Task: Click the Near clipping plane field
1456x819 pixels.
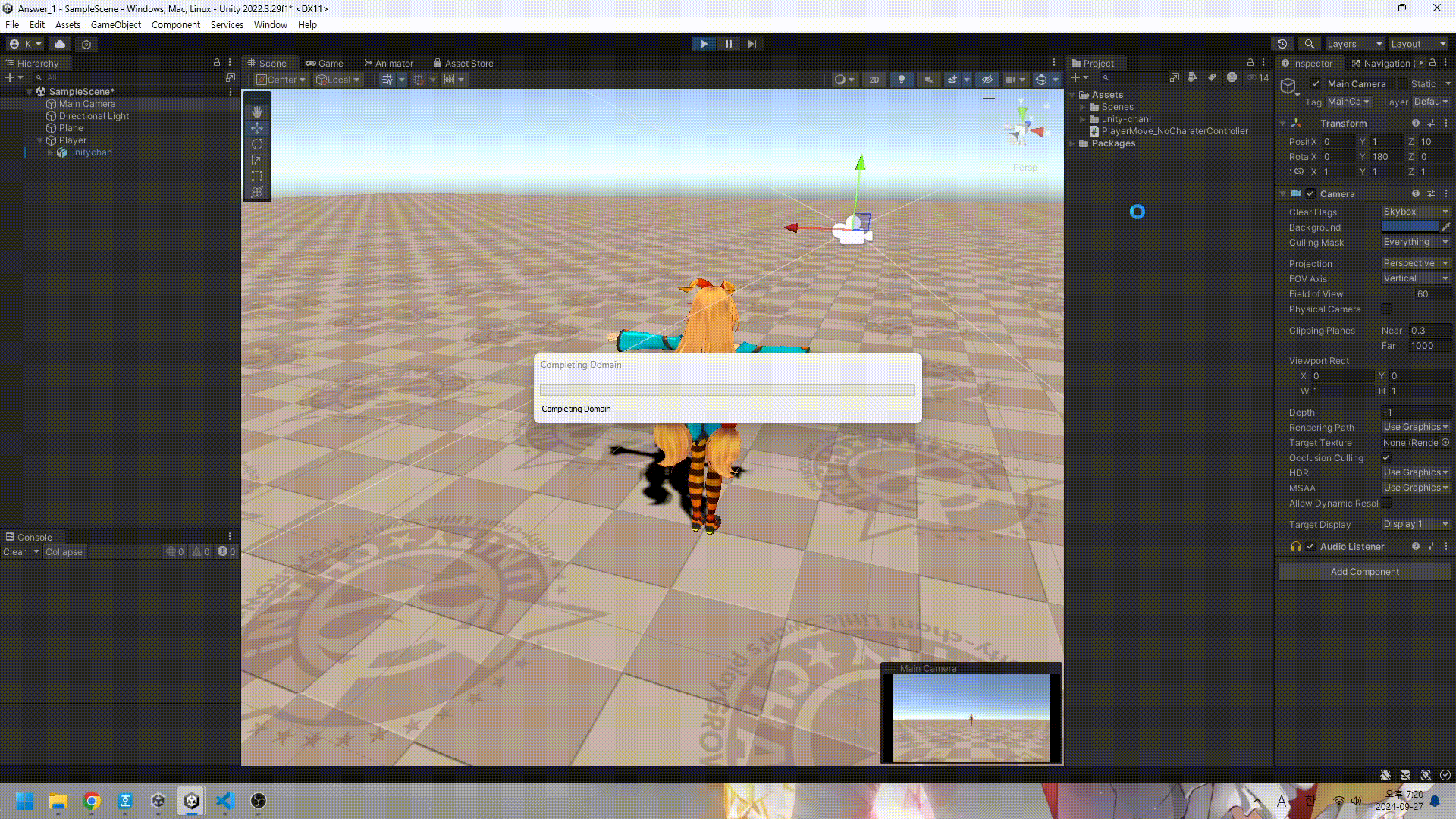Action: [1430, 331]
